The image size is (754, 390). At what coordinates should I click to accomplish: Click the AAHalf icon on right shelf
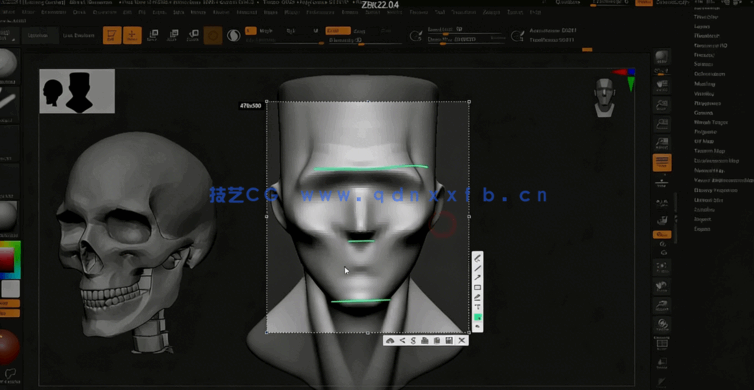(x=662, y=143)
